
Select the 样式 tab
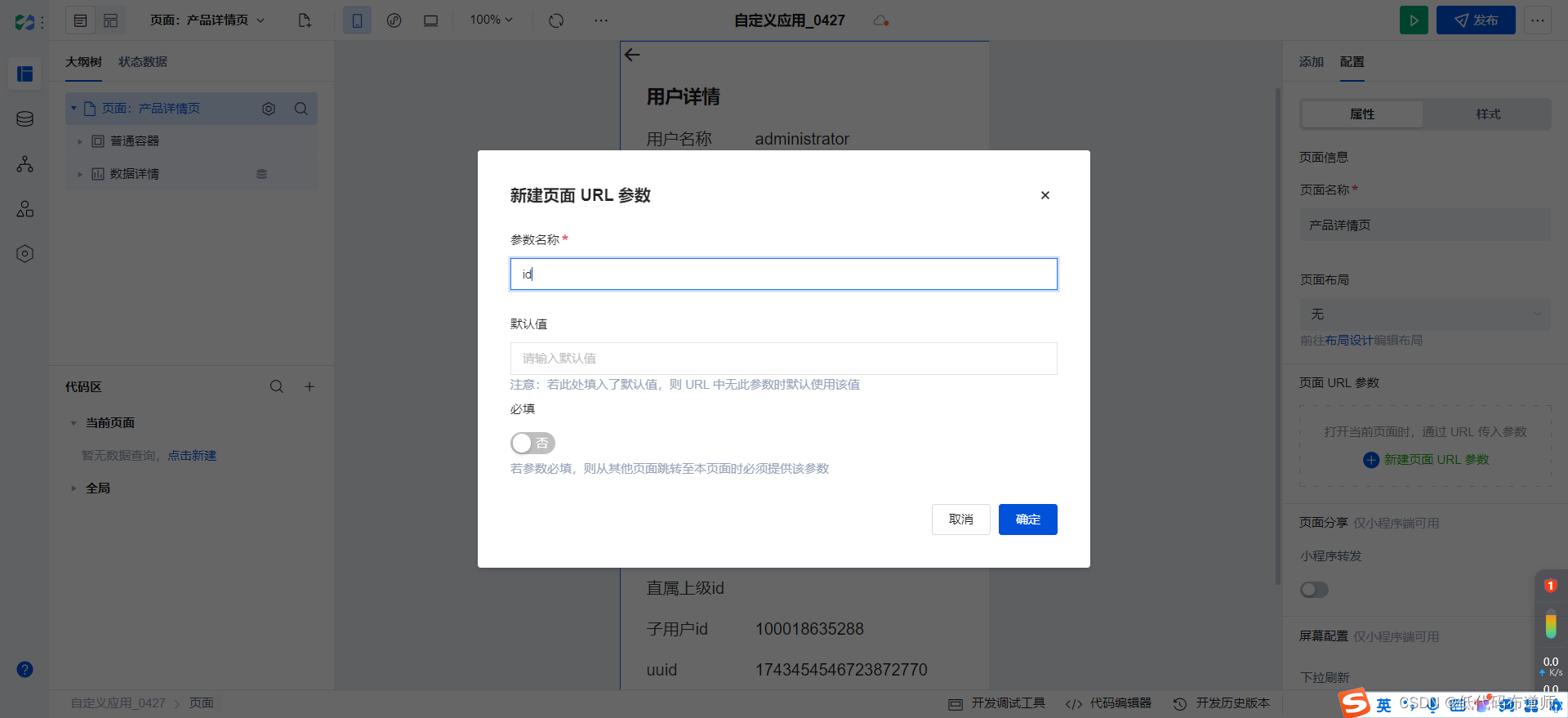click(x=1488, y=114)
